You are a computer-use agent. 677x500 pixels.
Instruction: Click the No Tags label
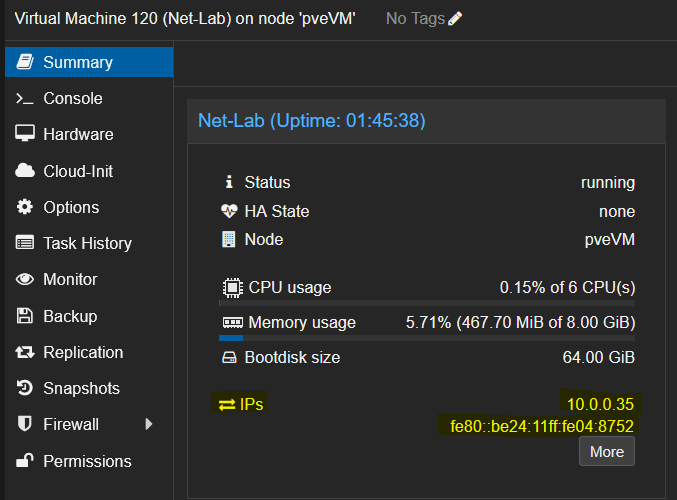(415, 19)
